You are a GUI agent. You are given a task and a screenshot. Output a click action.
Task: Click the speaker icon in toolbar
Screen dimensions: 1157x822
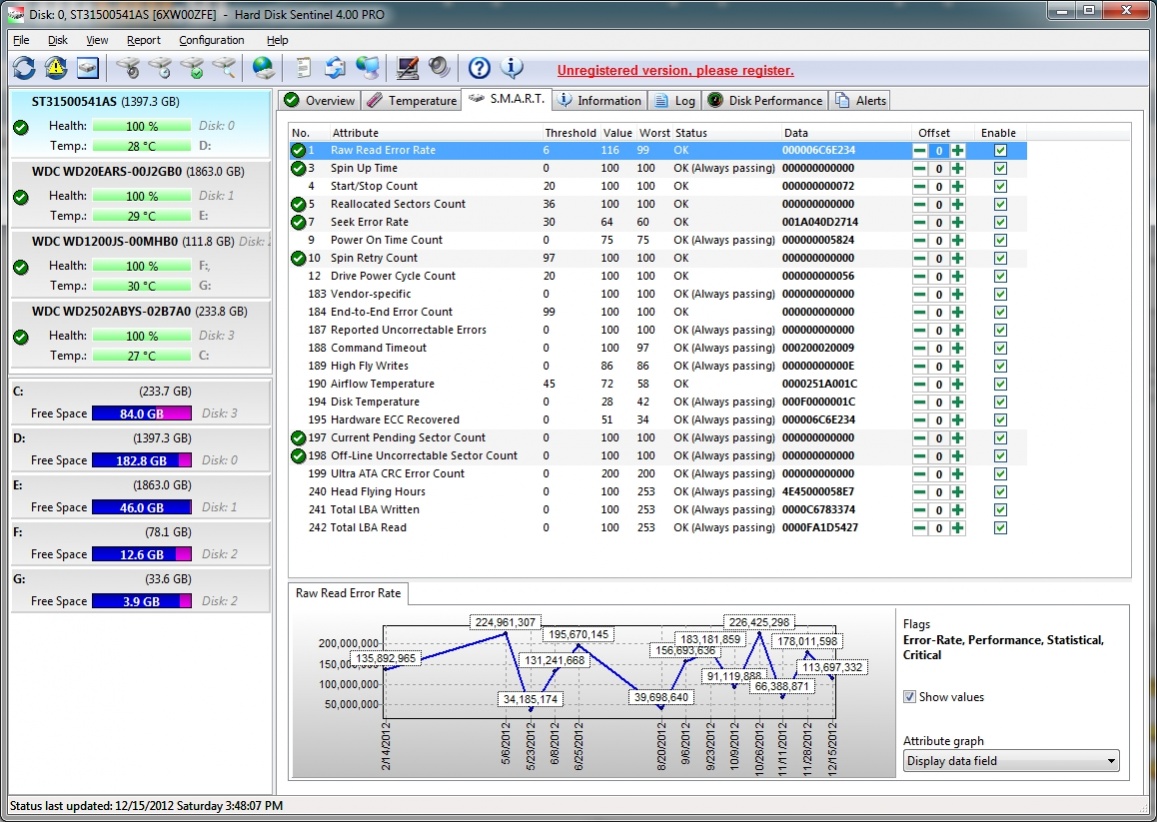(438, 67)
